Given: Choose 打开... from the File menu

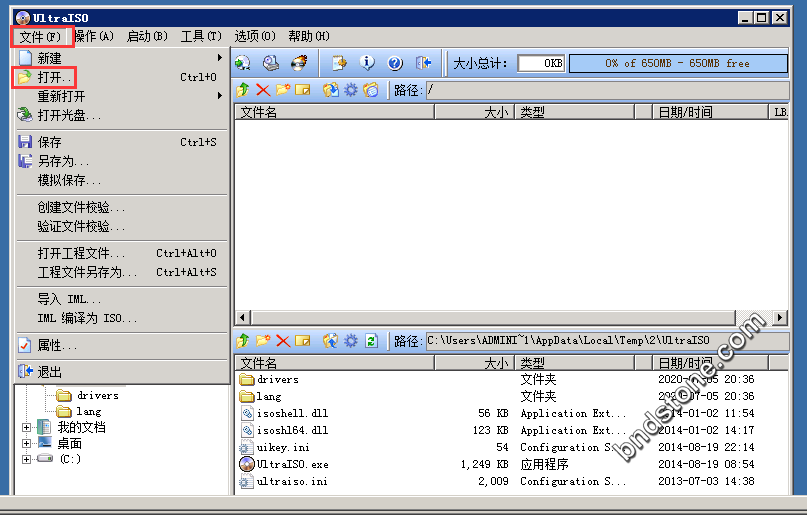Looking at the screenshot, I should coord(121,77).
